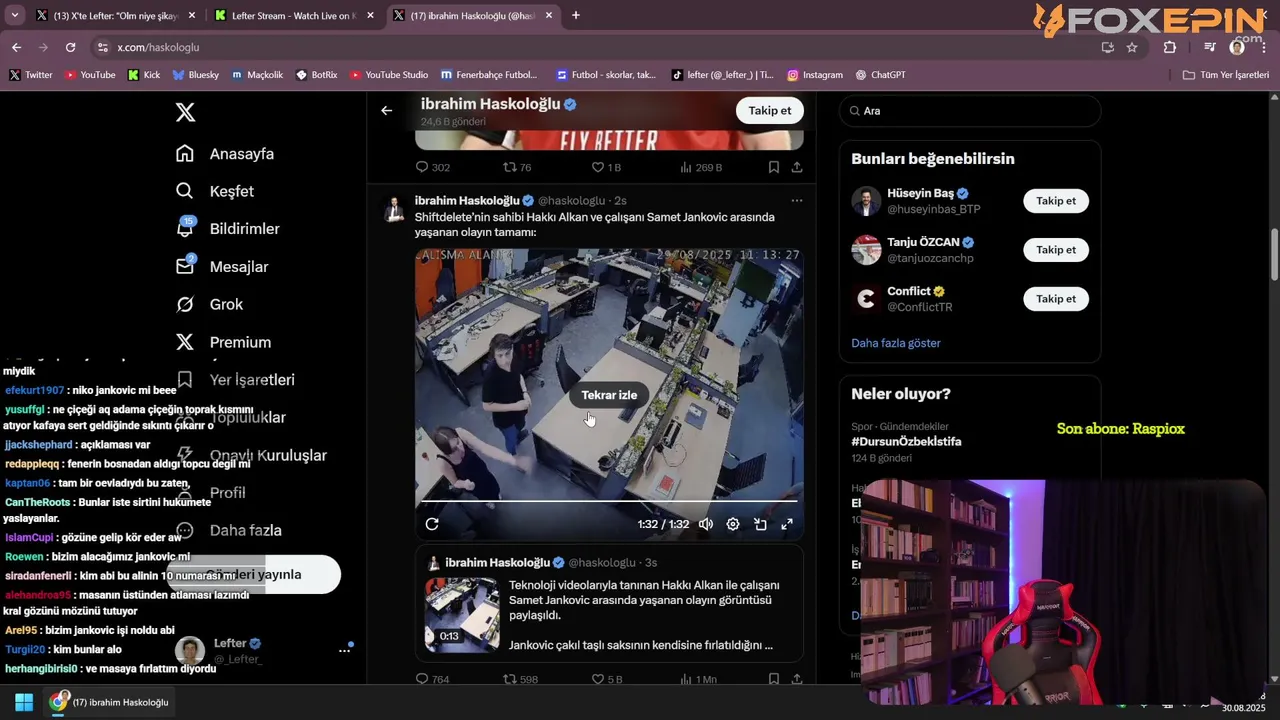Replay video with circular arrow icon

[x=432, y=524]
